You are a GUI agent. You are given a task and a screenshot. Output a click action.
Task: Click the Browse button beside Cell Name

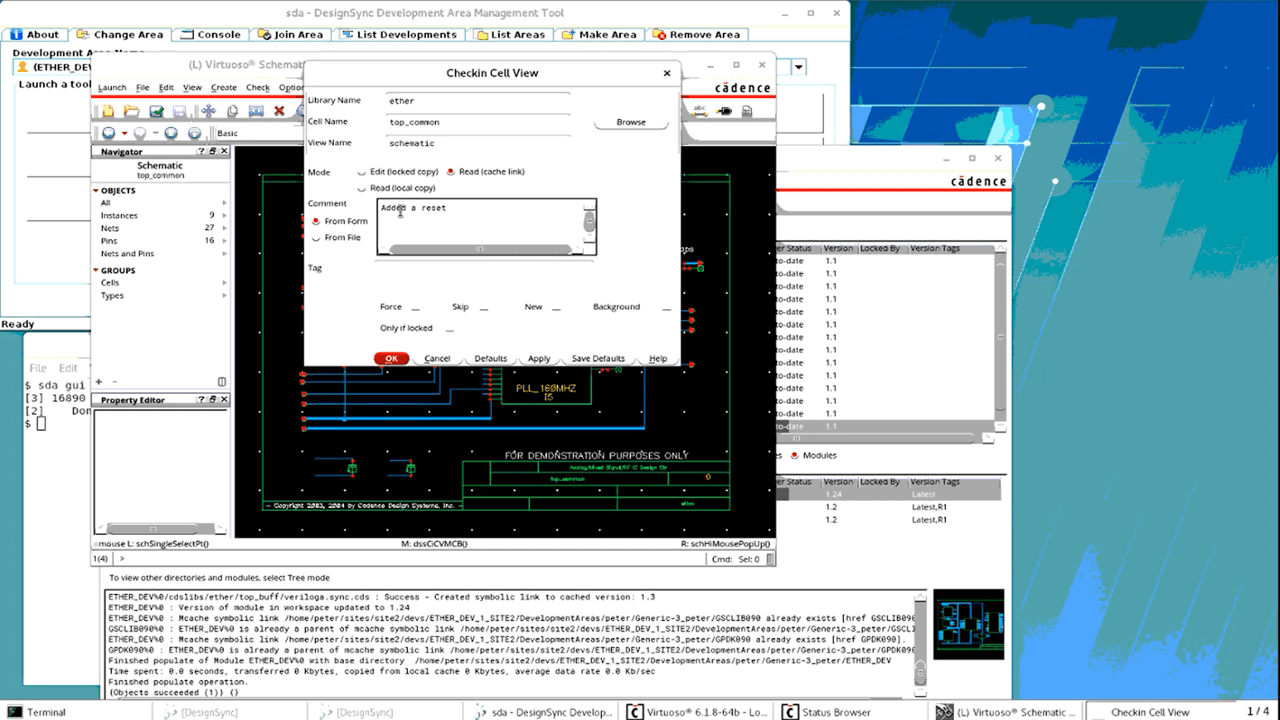630,122
